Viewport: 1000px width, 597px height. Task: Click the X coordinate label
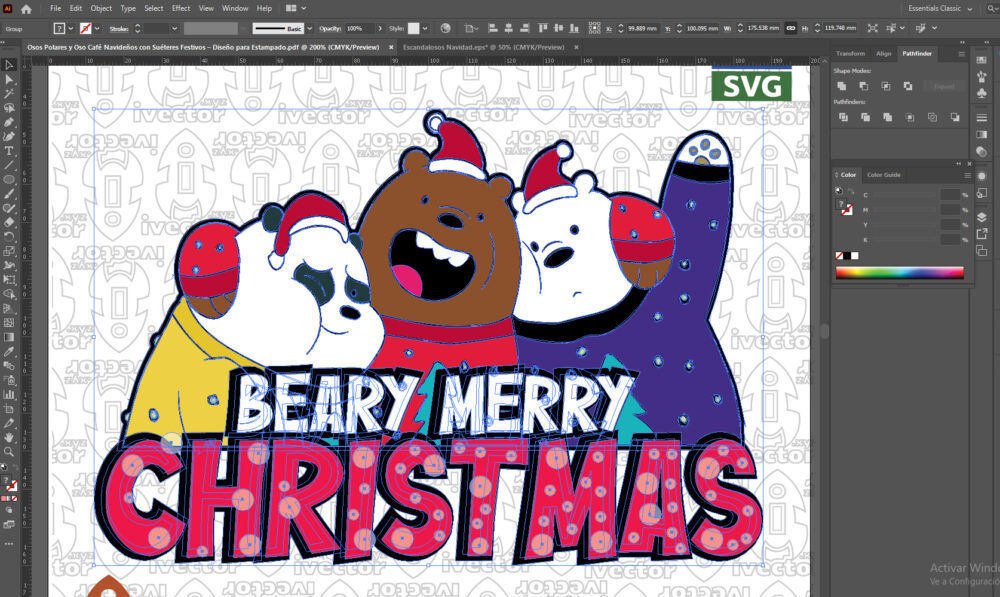609,29
